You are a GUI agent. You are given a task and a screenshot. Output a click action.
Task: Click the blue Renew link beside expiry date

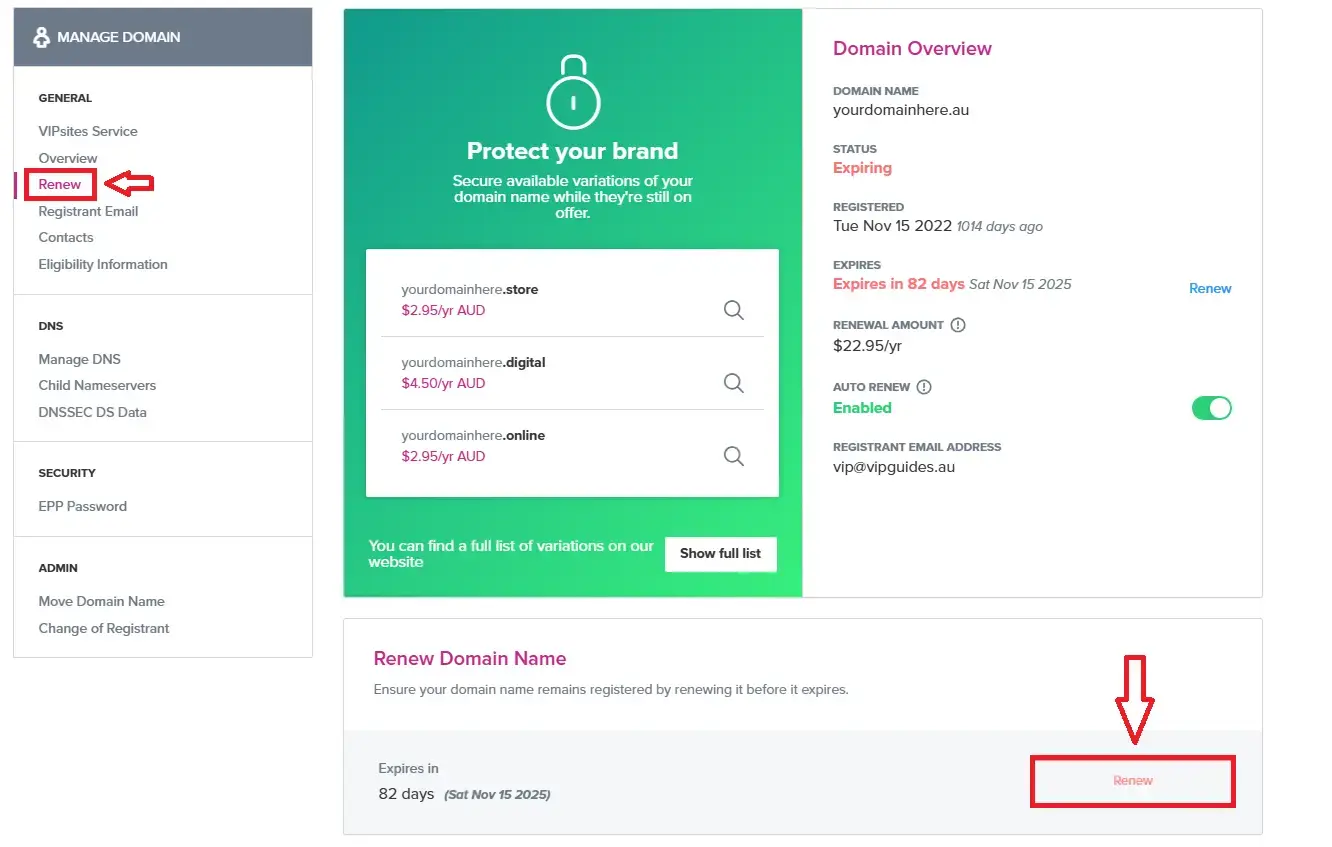(1210, 288)
